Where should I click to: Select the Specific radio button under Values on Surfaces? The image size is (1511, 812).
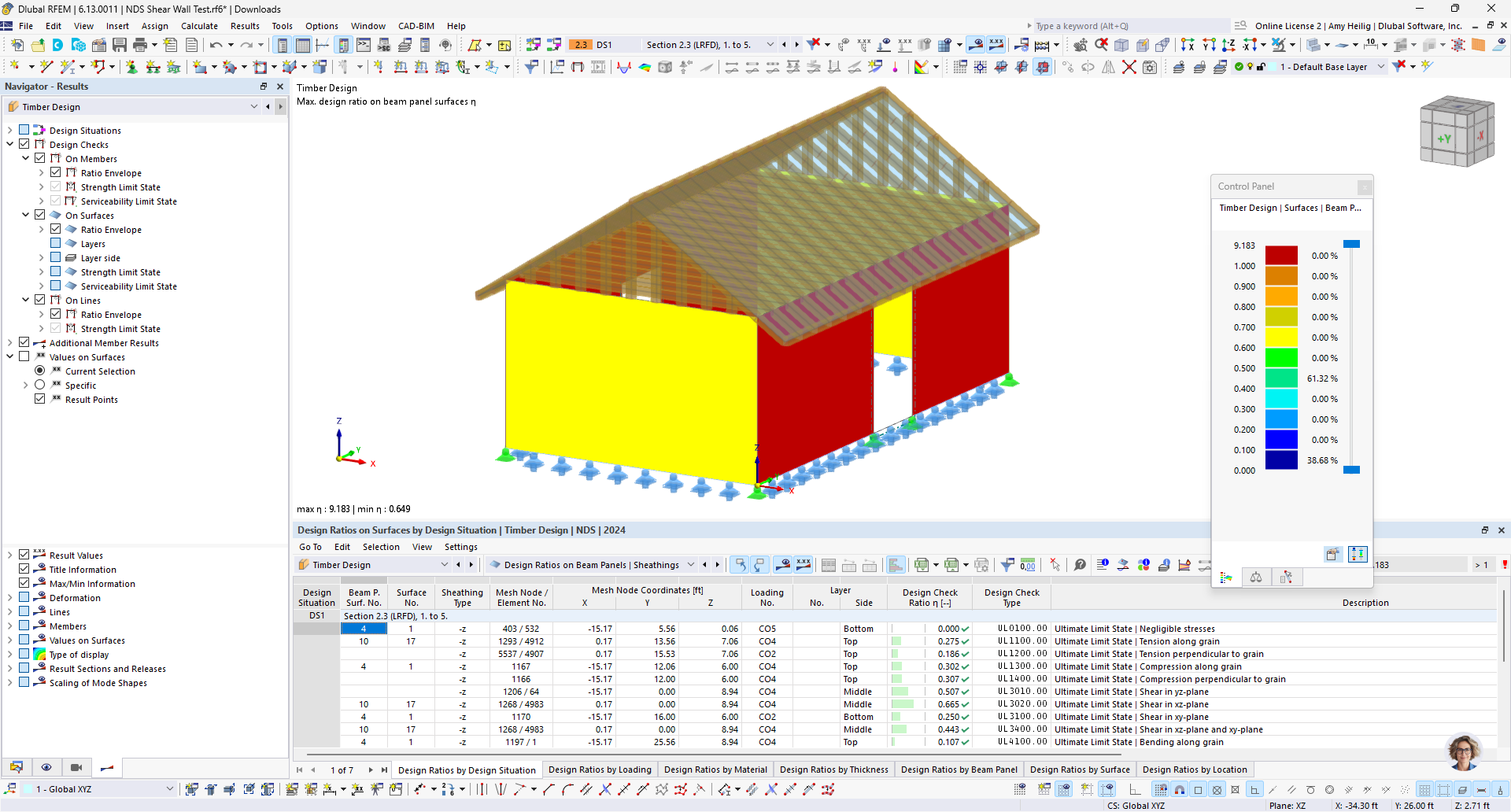click(40, 385)
